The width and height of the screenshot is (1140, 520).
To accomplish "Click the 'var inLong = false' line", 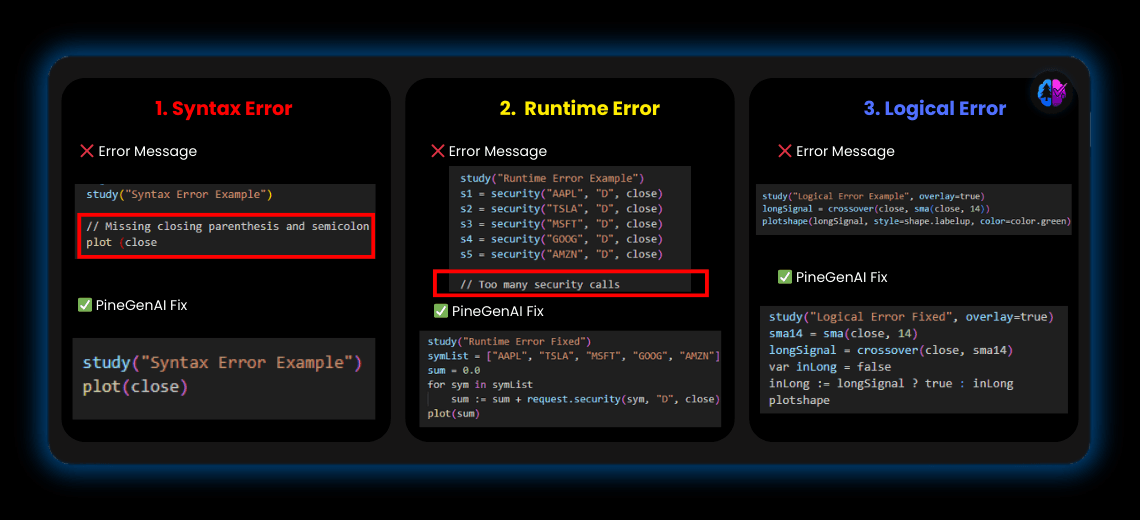I will (x=830, y=367).
